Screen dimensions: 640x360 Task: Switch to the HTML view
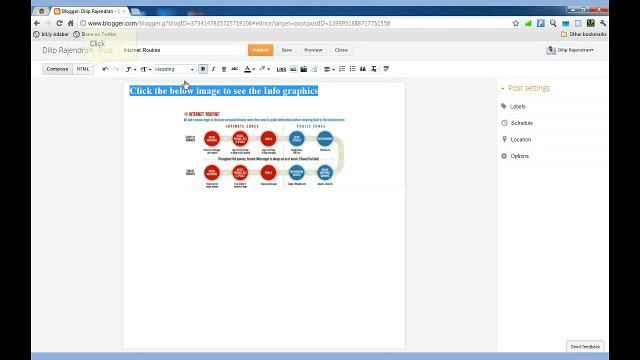click(x=83, y=69)
